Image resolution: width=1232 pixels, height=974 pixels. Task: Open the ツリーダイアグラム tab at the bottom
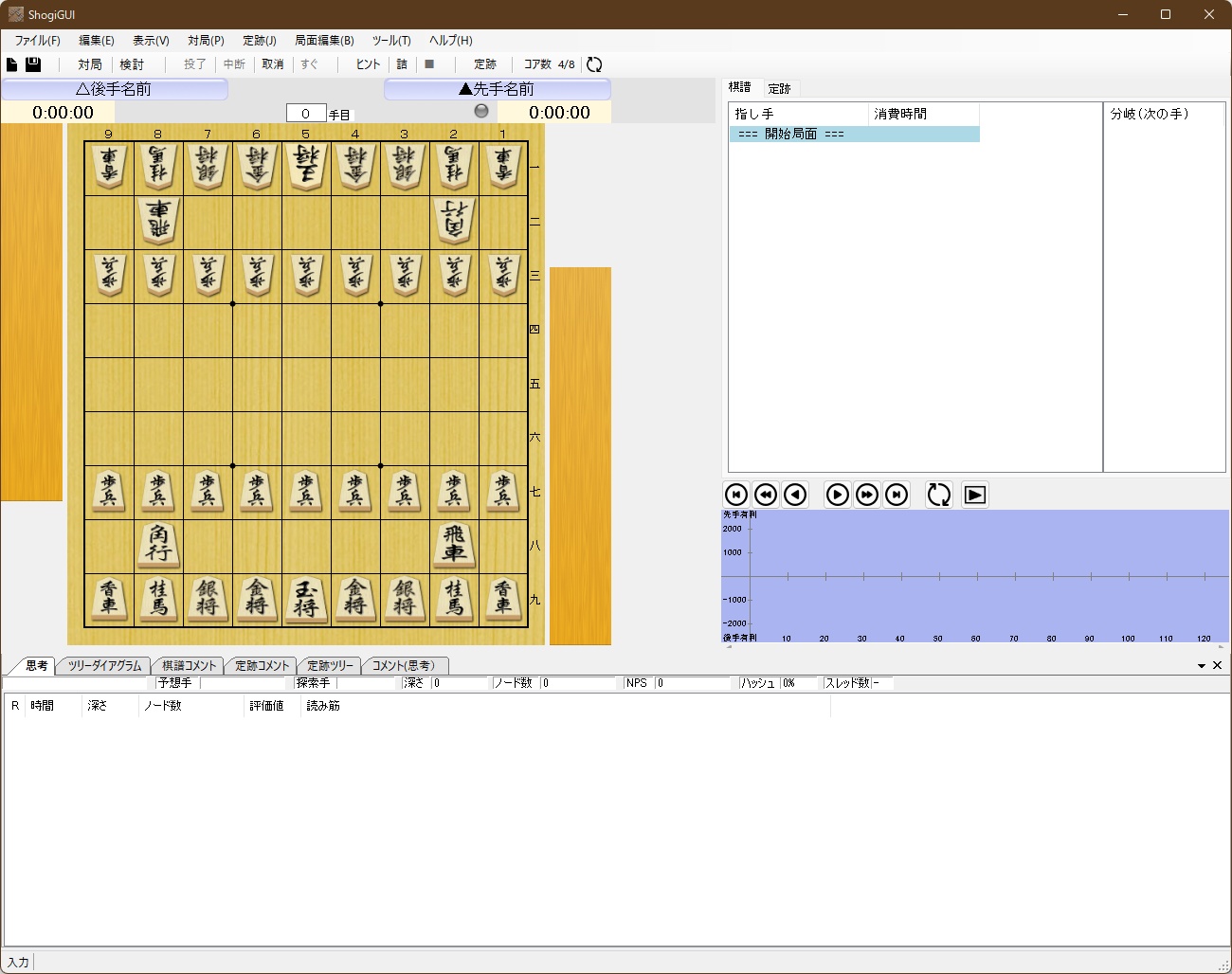point(104,665)
